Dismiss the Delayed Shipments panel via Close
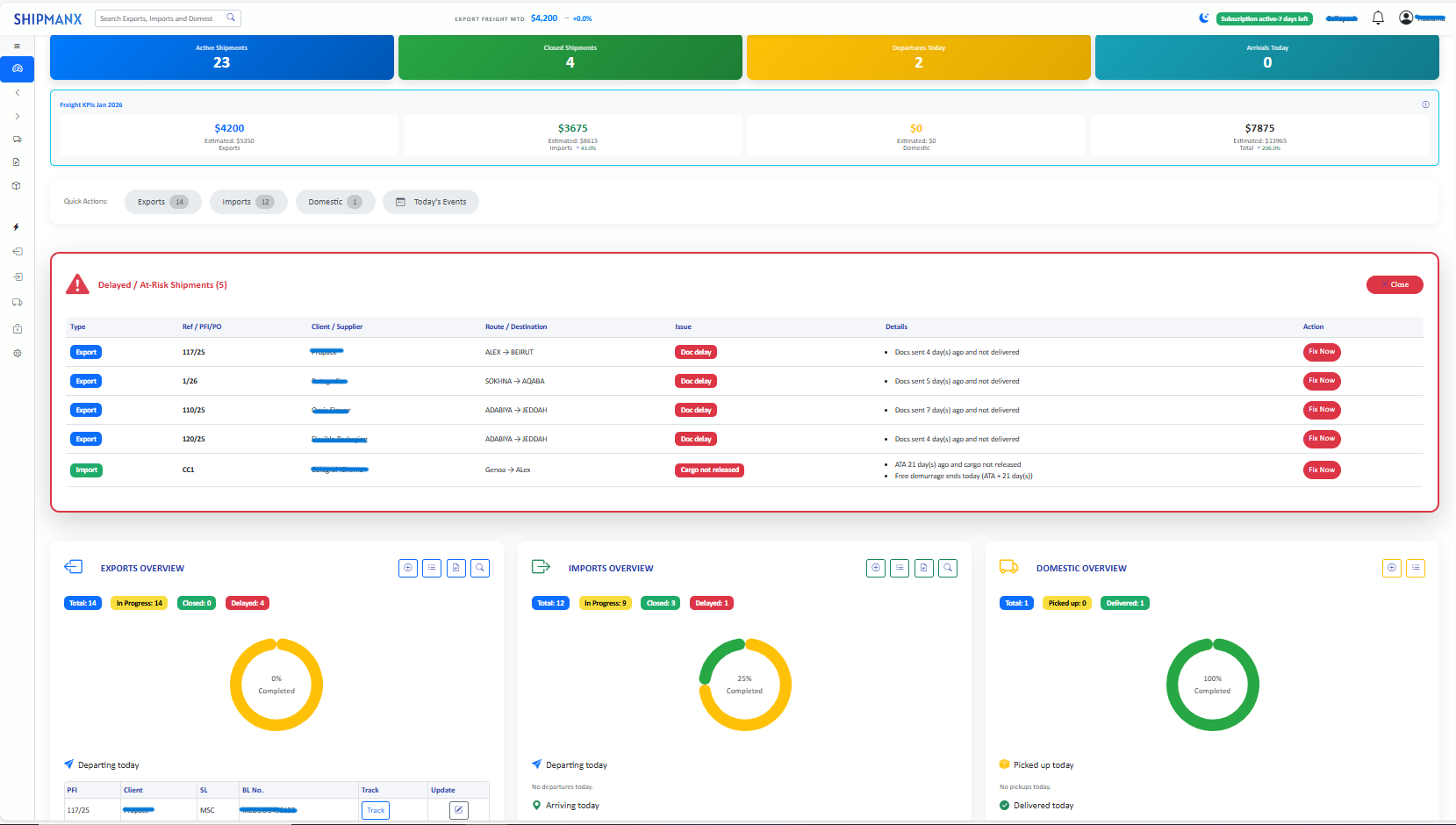This screenshot has height=825, width=1456. [1395, 284]
